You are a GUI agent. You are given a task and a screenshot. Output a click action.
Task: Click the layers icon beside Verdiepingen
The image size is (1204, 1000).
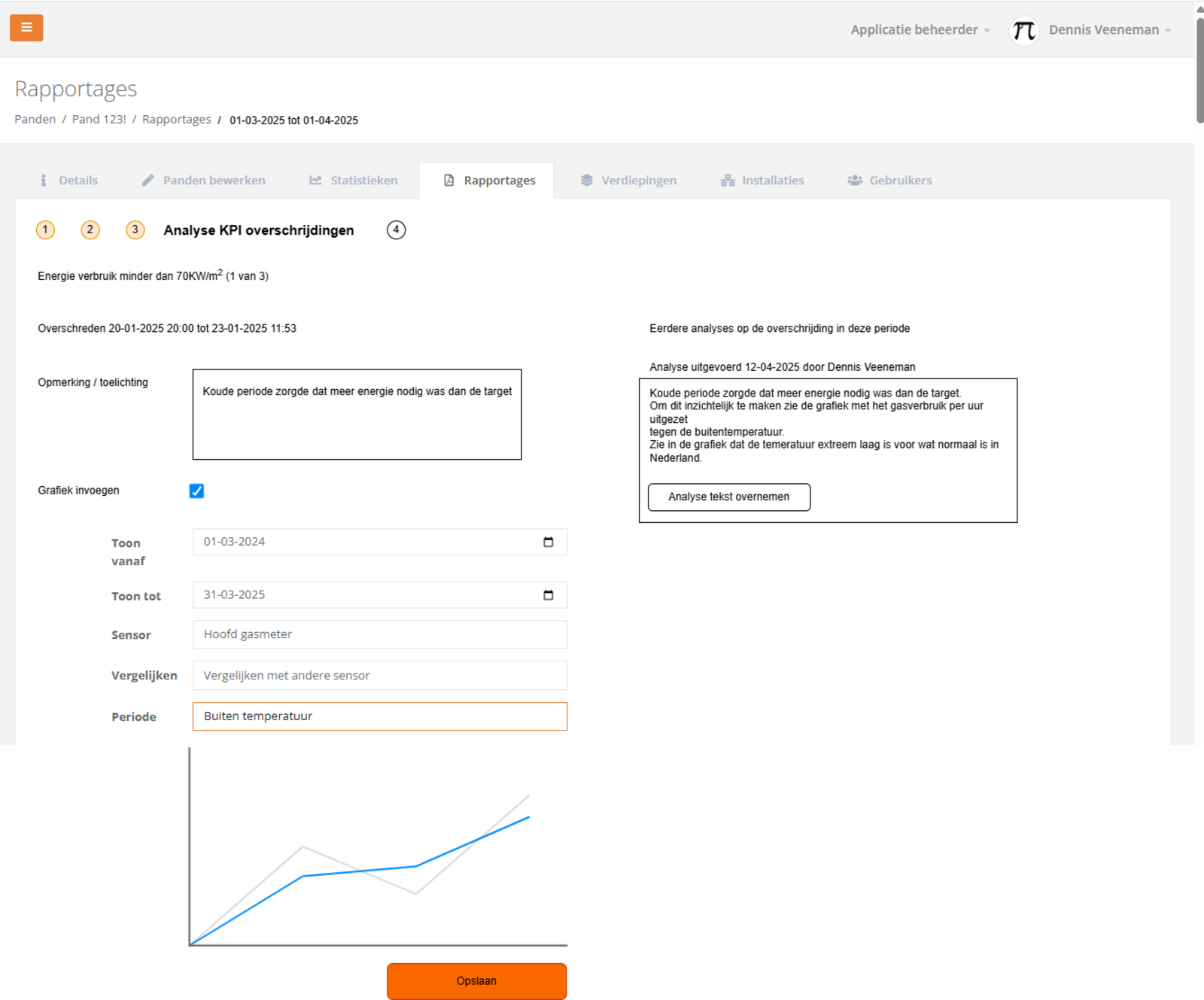coord(587,181)
